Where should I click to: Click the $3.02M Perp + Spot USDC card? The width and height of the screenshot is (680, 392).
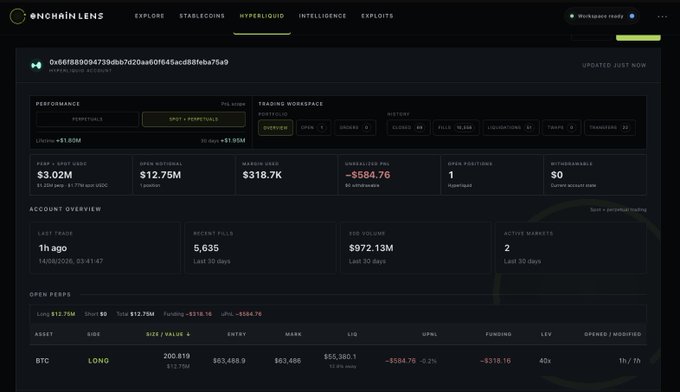[81, 175]
